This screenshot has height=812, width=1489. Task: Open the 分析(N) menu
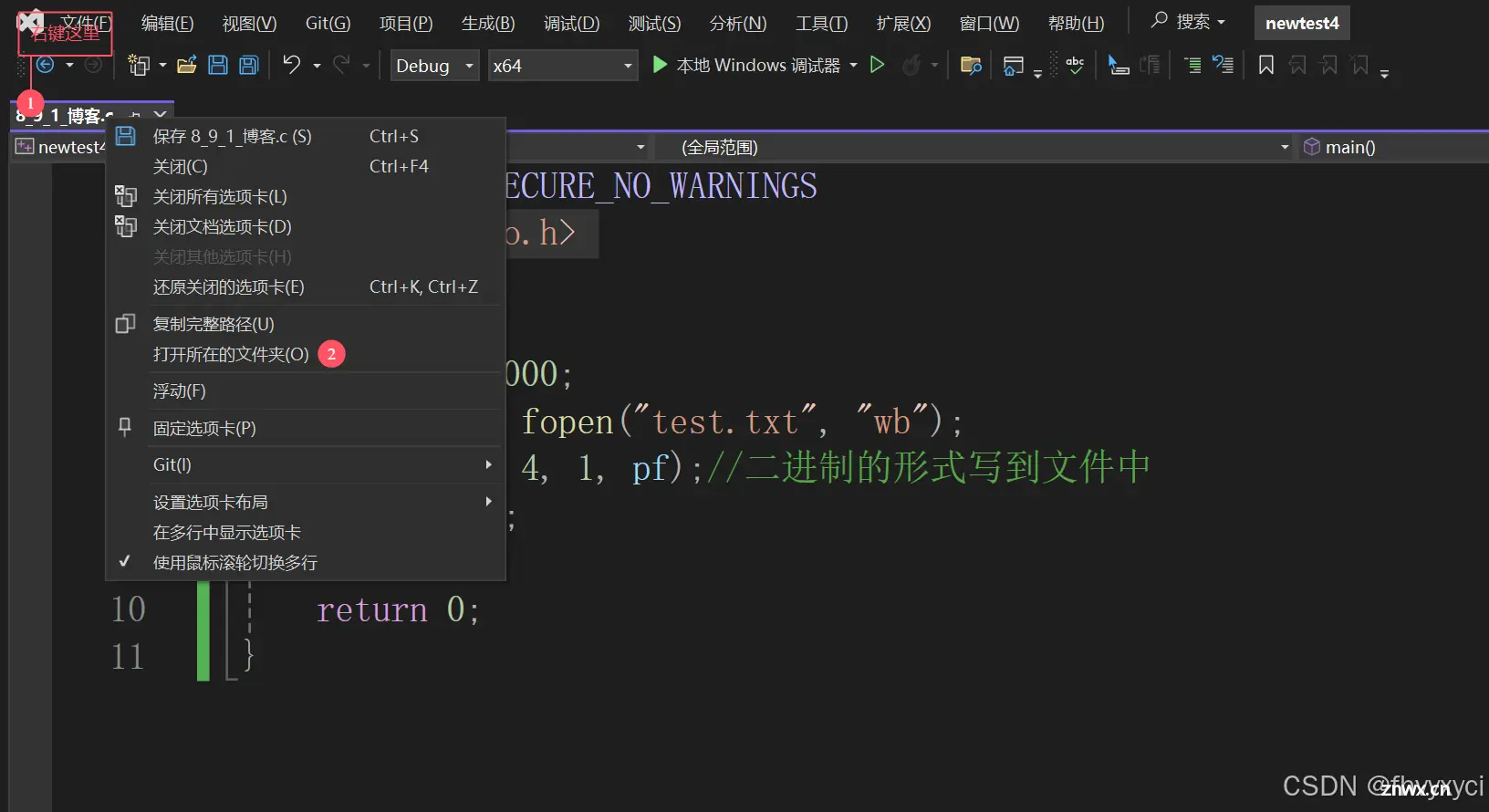[x=738, y=24]
